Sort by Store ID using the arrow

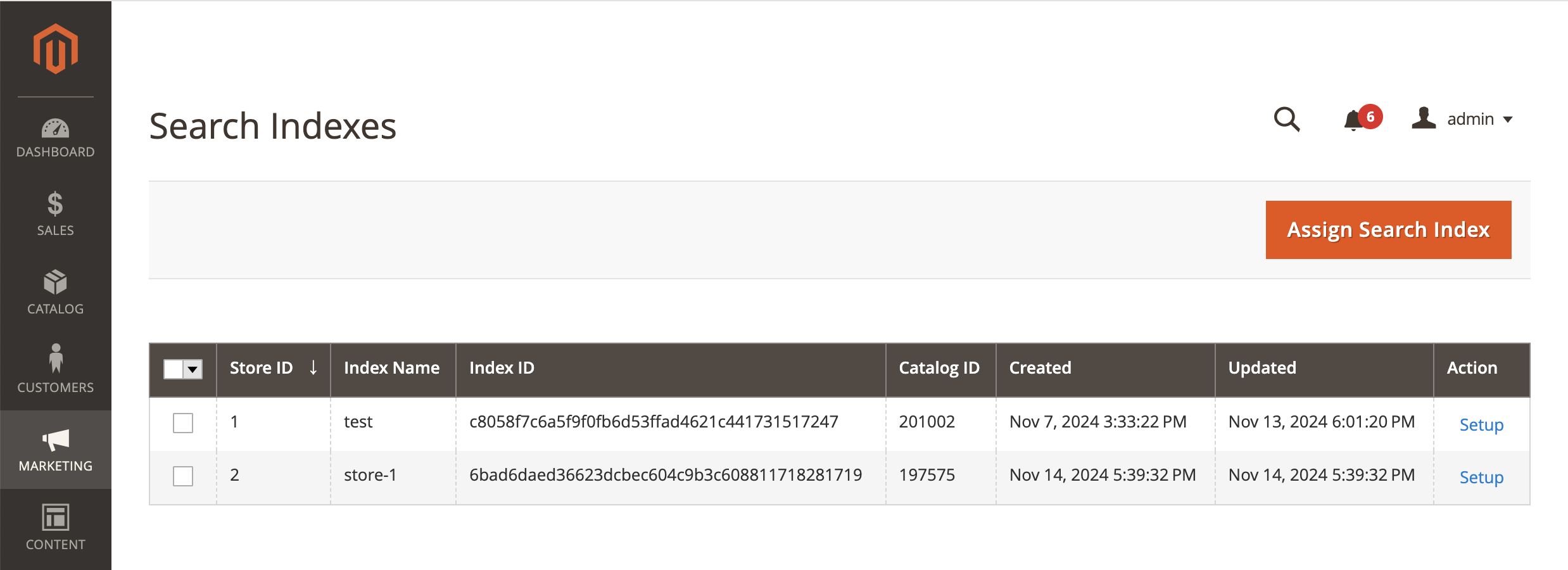(313, 367)
